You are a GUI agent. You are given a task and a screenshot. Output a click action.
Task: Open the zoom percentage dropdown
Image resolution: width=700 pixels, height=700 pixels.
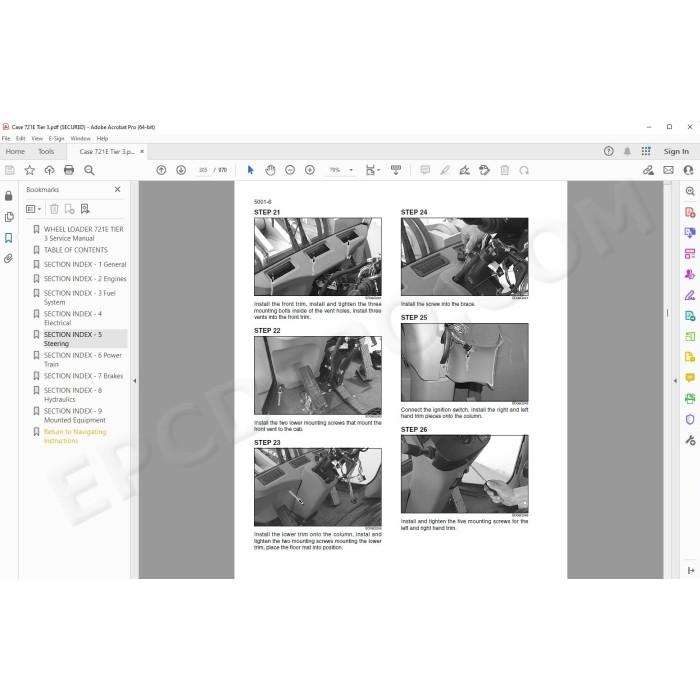point(351,170)
